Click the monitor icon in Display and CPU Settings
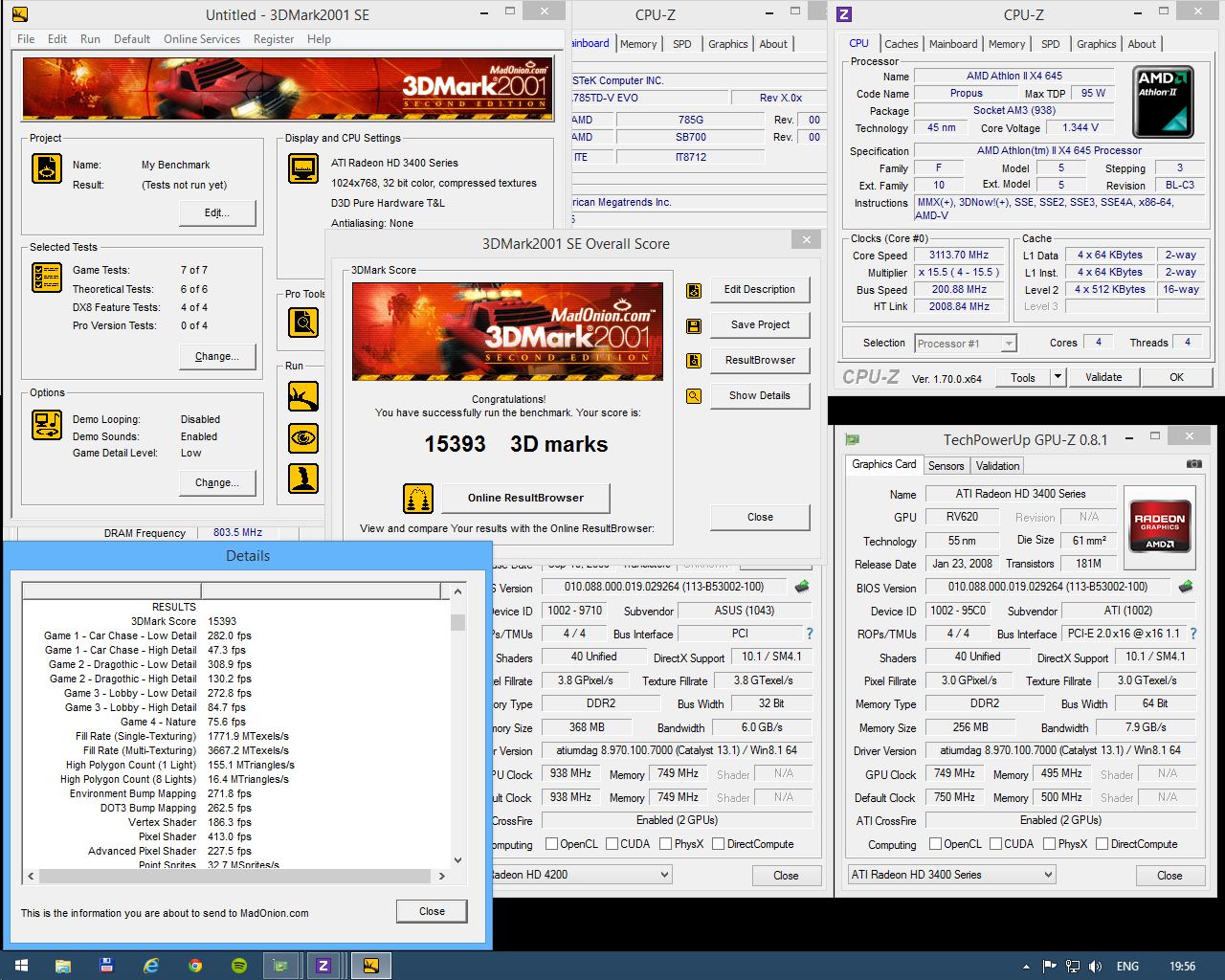The height and width of the screenshot is (980, 1225). 303,168
